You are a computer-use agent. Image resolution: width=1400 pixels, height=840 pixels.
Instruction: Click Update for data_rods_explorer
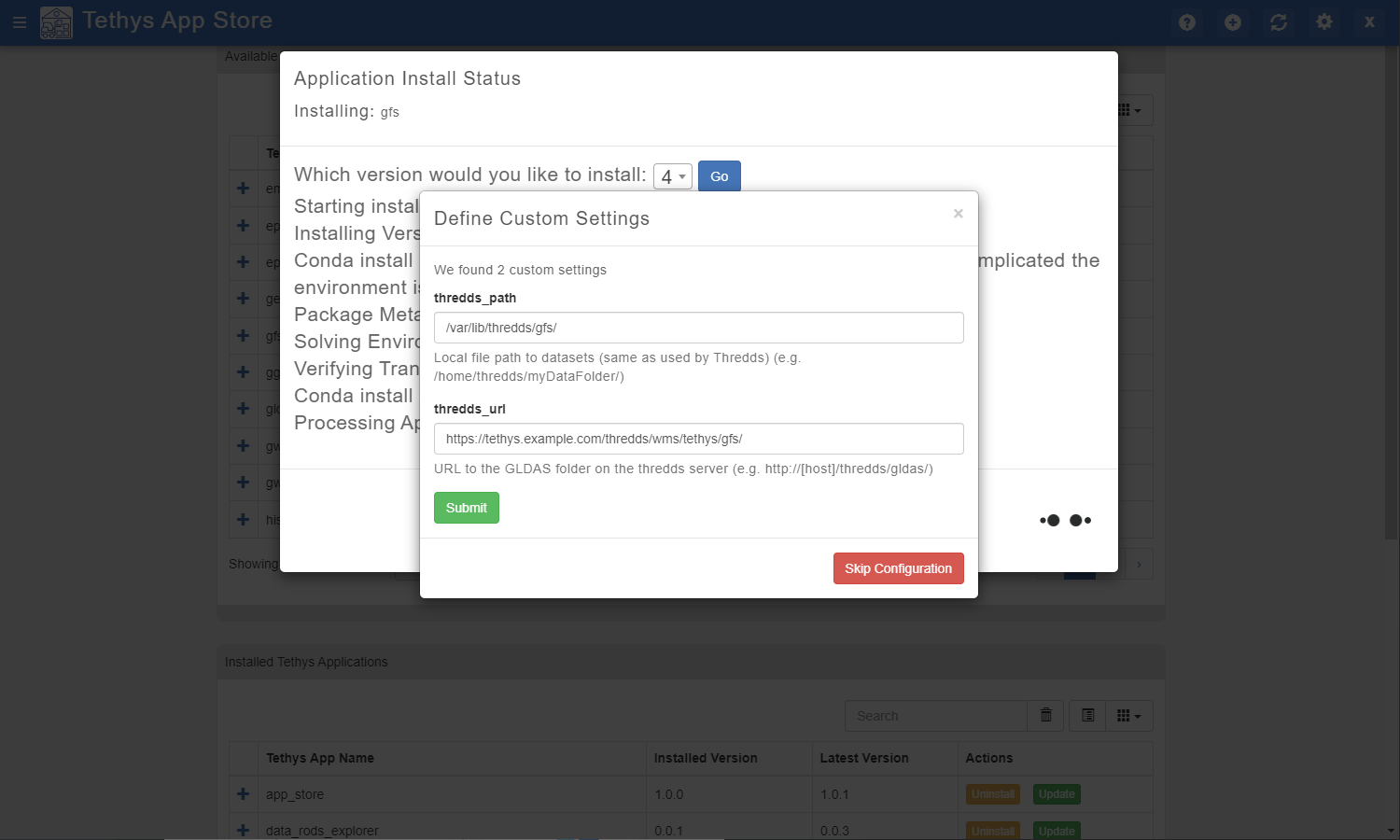point(1057,830)
